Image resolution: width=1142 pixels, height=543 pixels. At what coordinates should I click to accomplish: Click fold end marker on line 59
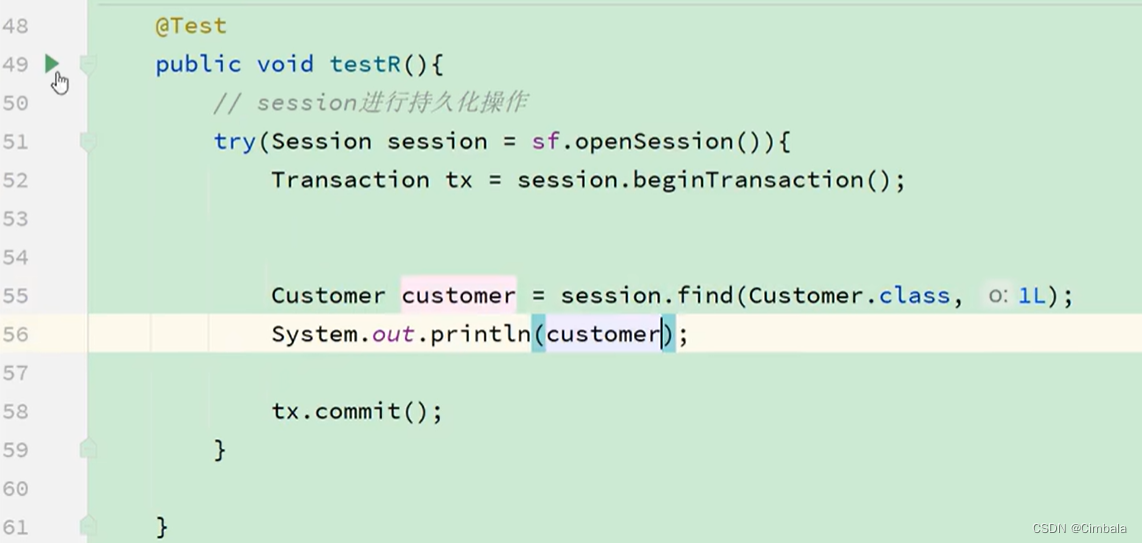[88, 449]
